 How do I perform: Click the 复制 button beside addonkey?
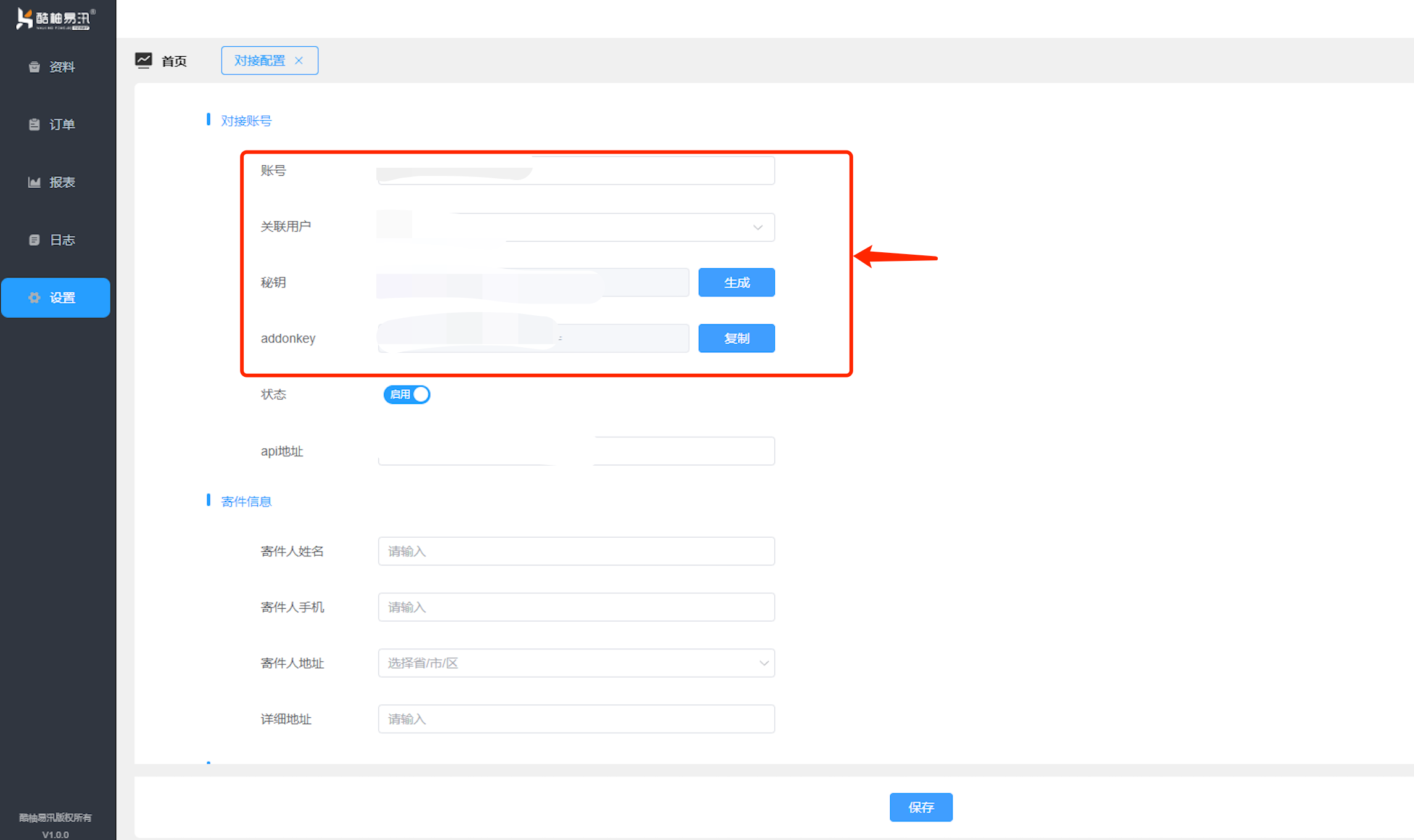pos(736,338)
